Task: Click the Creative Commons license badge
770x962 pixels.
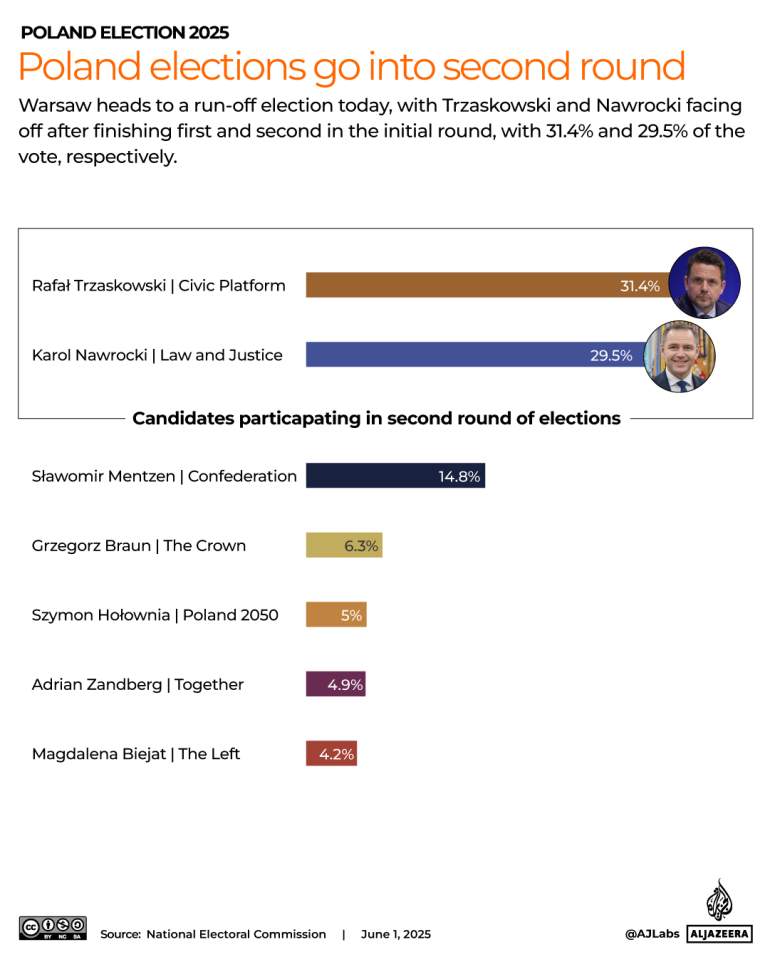Action: (52, 927)
